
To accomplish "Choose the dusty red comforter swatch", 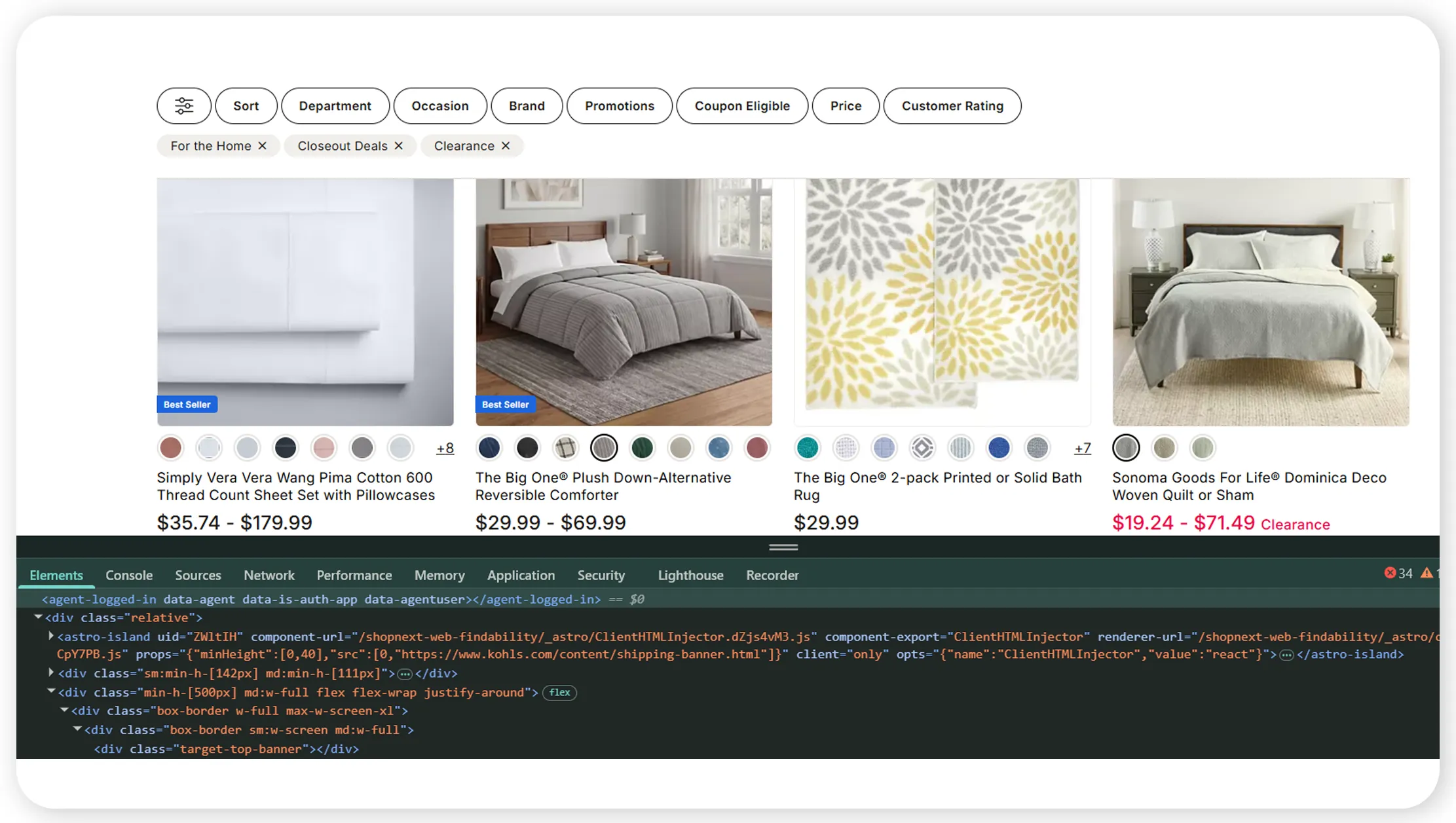I will tap(757, 448).
